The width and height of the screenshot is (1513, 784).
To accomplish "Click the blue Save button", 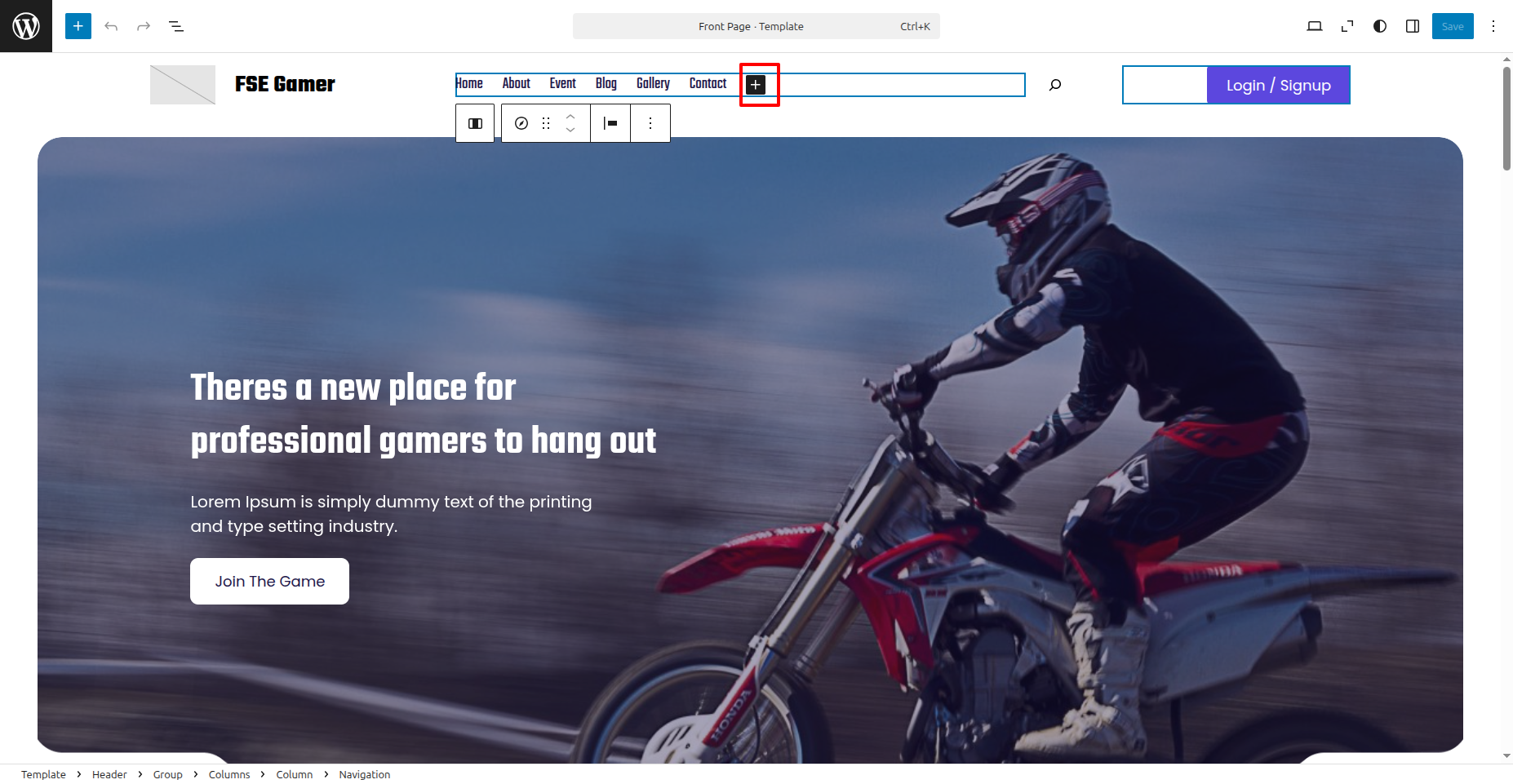I will [1452, 26].
